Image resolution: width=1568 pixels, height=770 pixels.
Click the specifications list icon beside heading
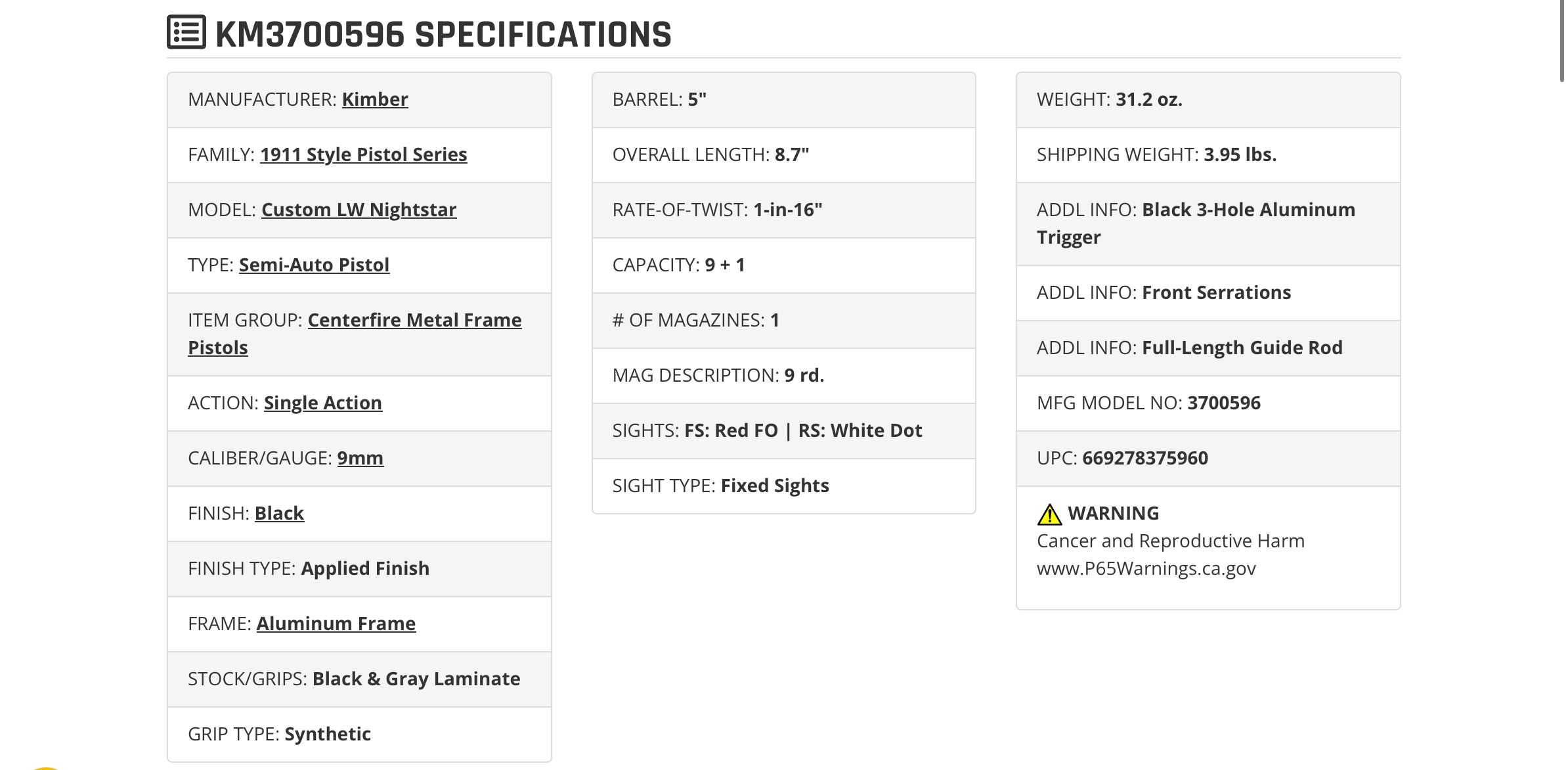click(x=186, y=32)
